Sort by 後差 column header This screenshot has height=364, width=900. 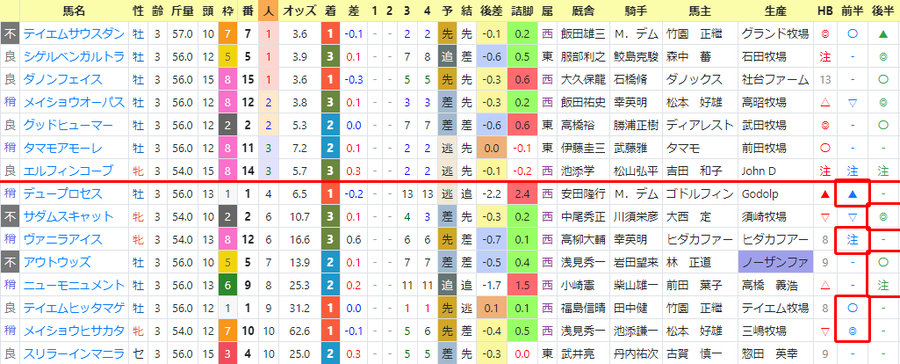490,10
